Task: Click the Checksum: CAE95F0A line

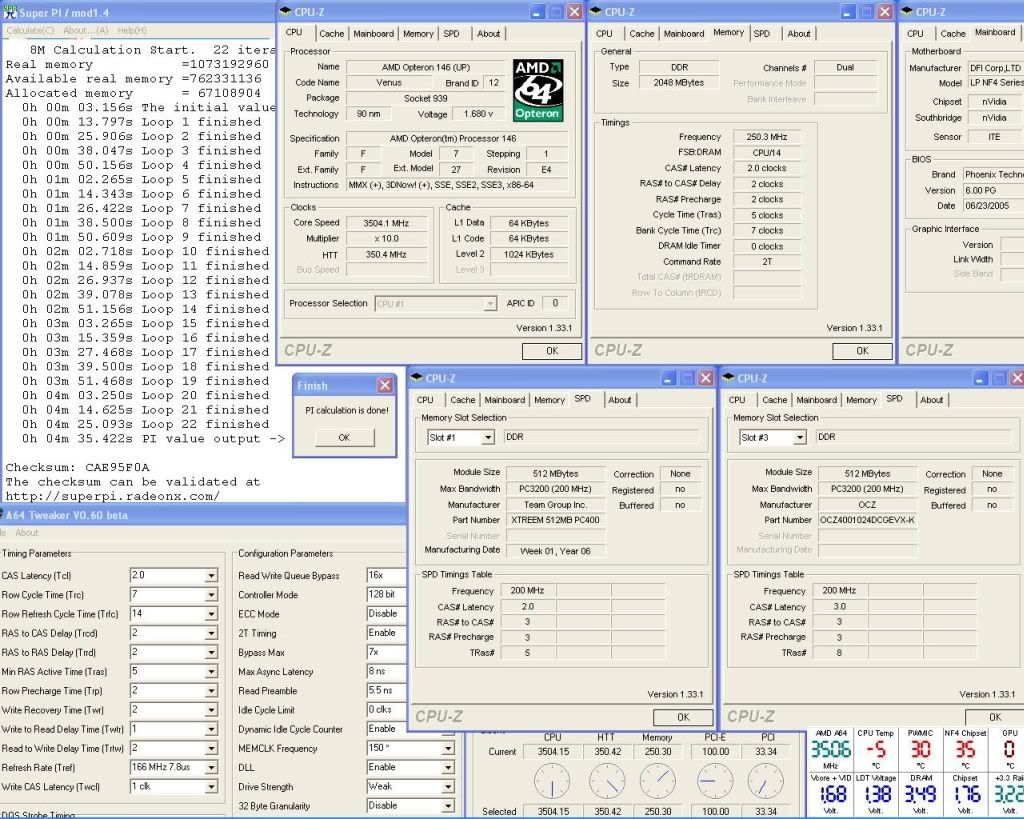Action: [x=78, y=468]
